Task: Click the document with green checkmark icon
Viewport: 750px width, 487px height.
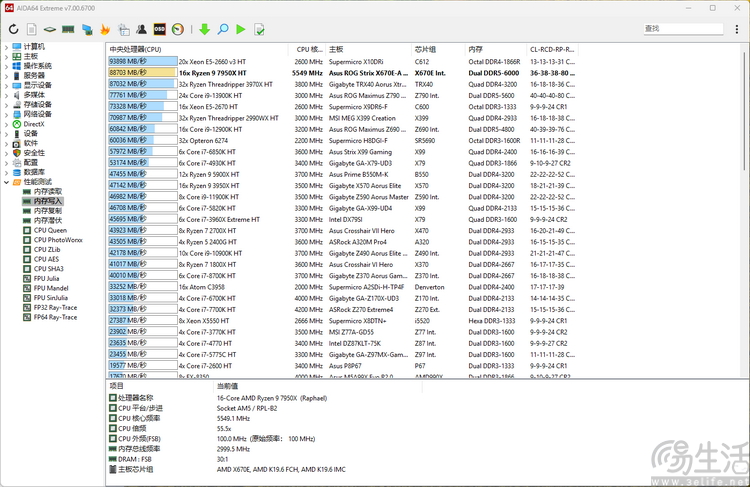Action: pos(259,30)
